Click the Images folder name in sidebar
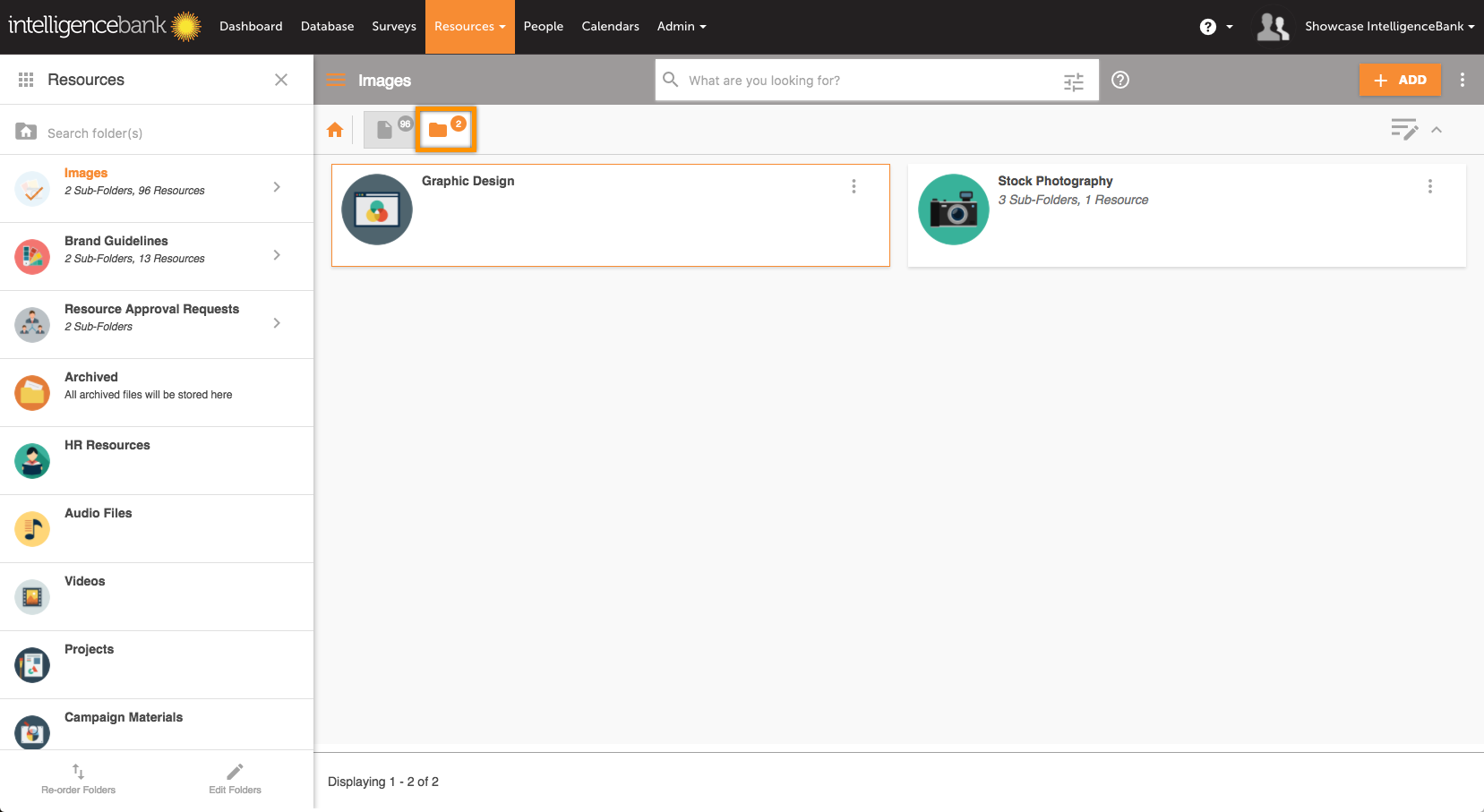This screenshot has height=812, width=1484. point(86,173)
